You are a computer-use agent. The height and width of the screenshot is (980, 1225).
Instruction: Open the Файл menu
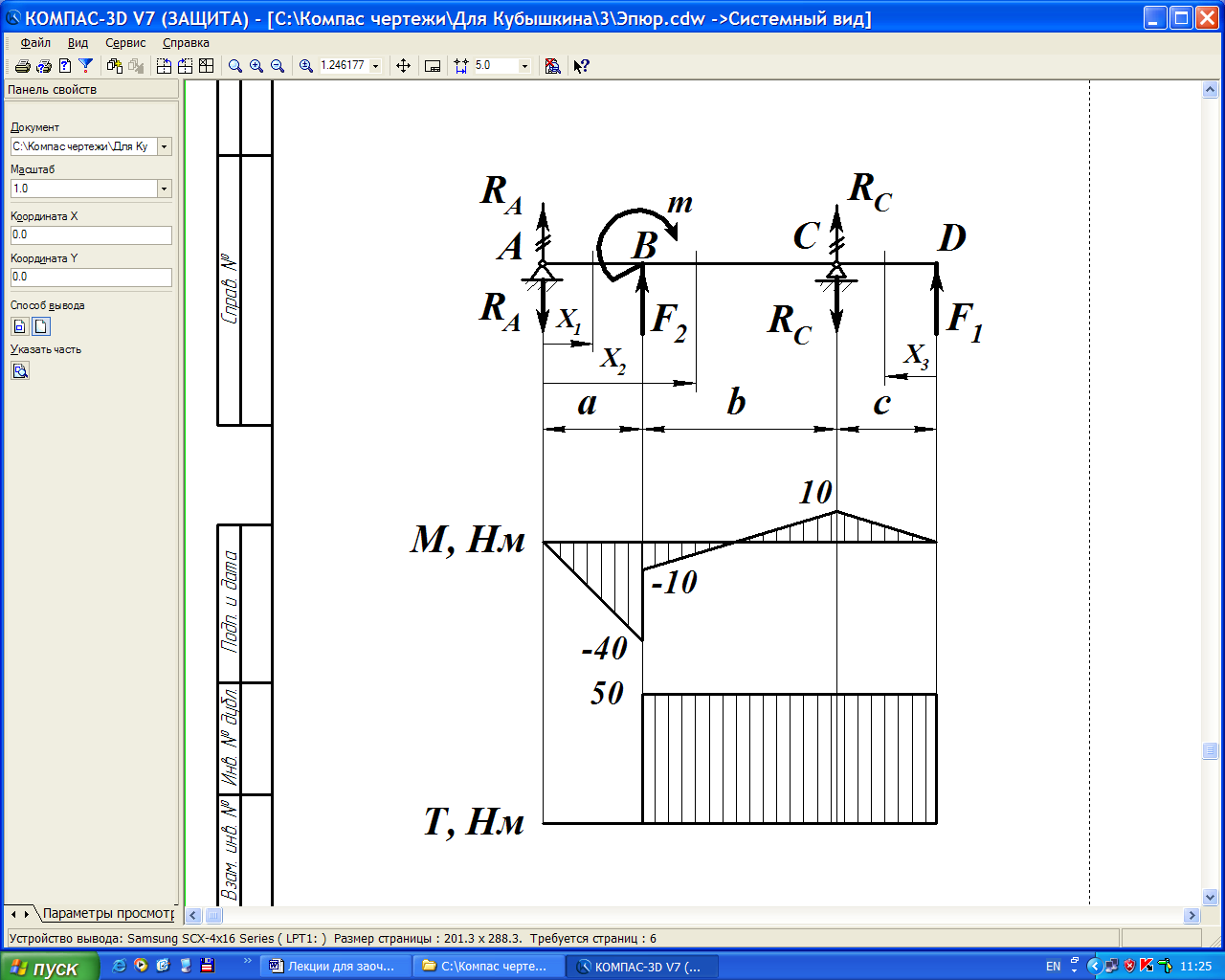35,43
